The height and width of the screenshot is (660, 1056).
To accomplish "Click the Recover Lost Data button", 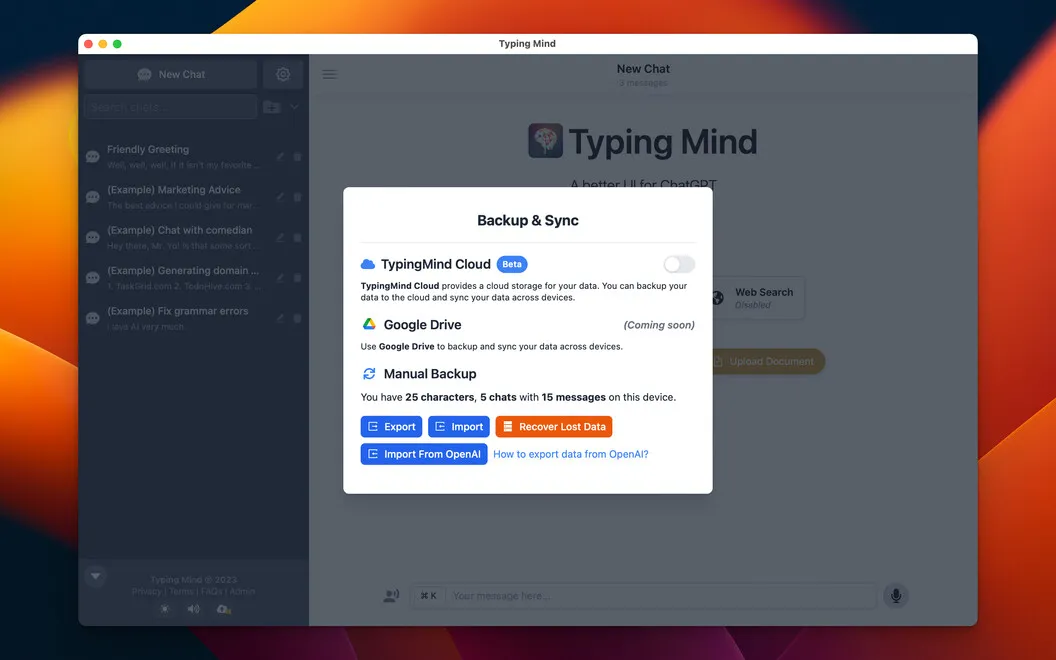I will [x=554, y=426].
